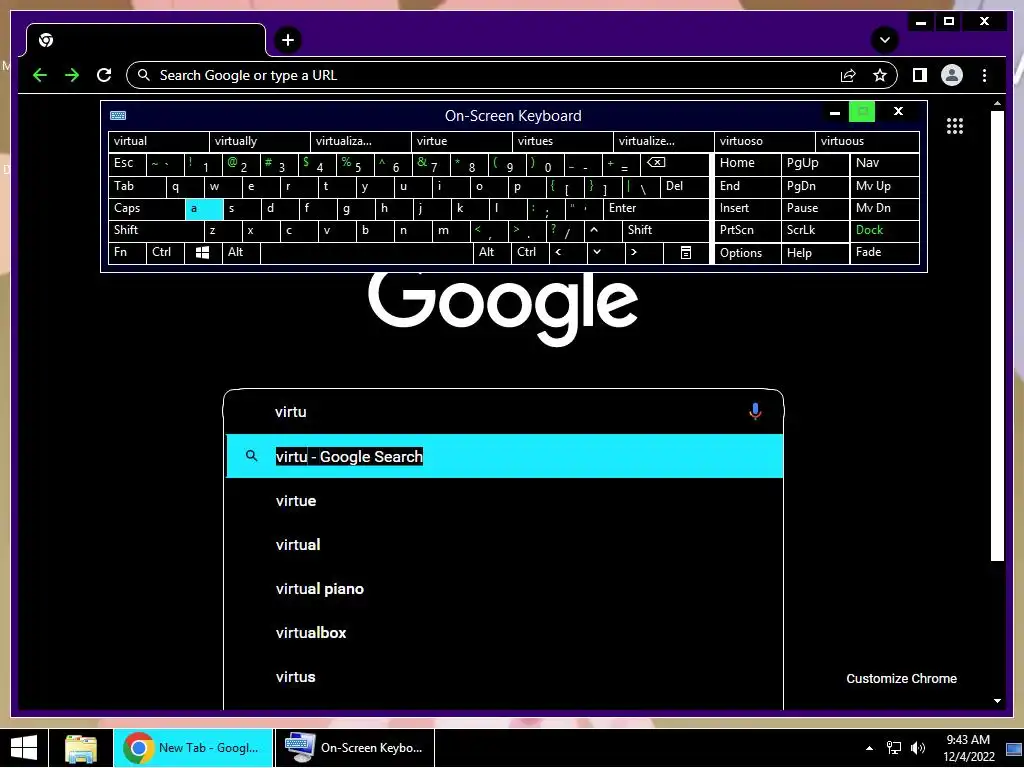Click the PrtScn key
This screenshot has width=1024, height=768.
point(747,231)
